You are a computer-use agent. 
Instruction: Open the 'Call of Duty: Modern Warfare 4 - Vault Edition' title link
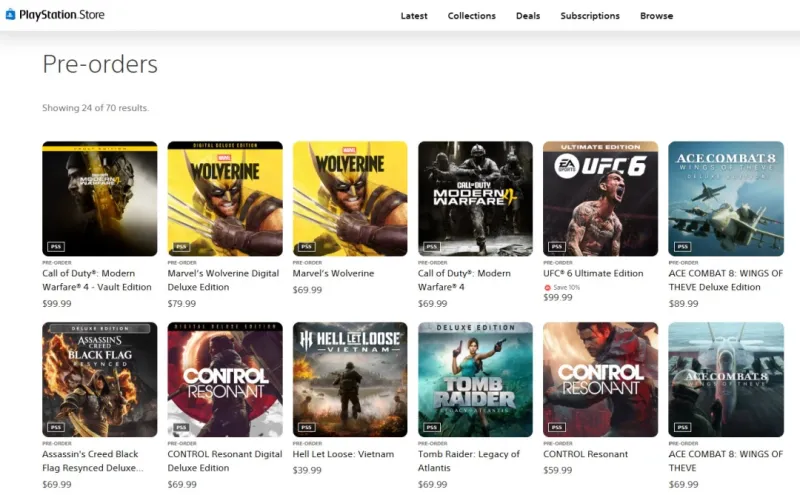click(x=97, y=280)
